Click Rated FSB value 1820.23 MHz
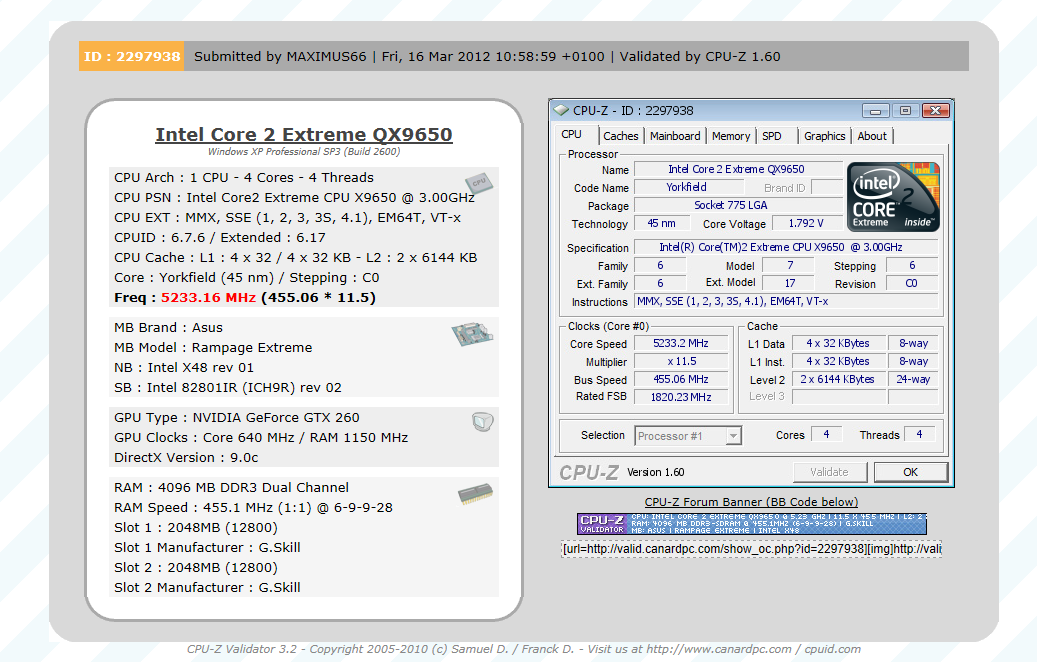 click(681, 397)
